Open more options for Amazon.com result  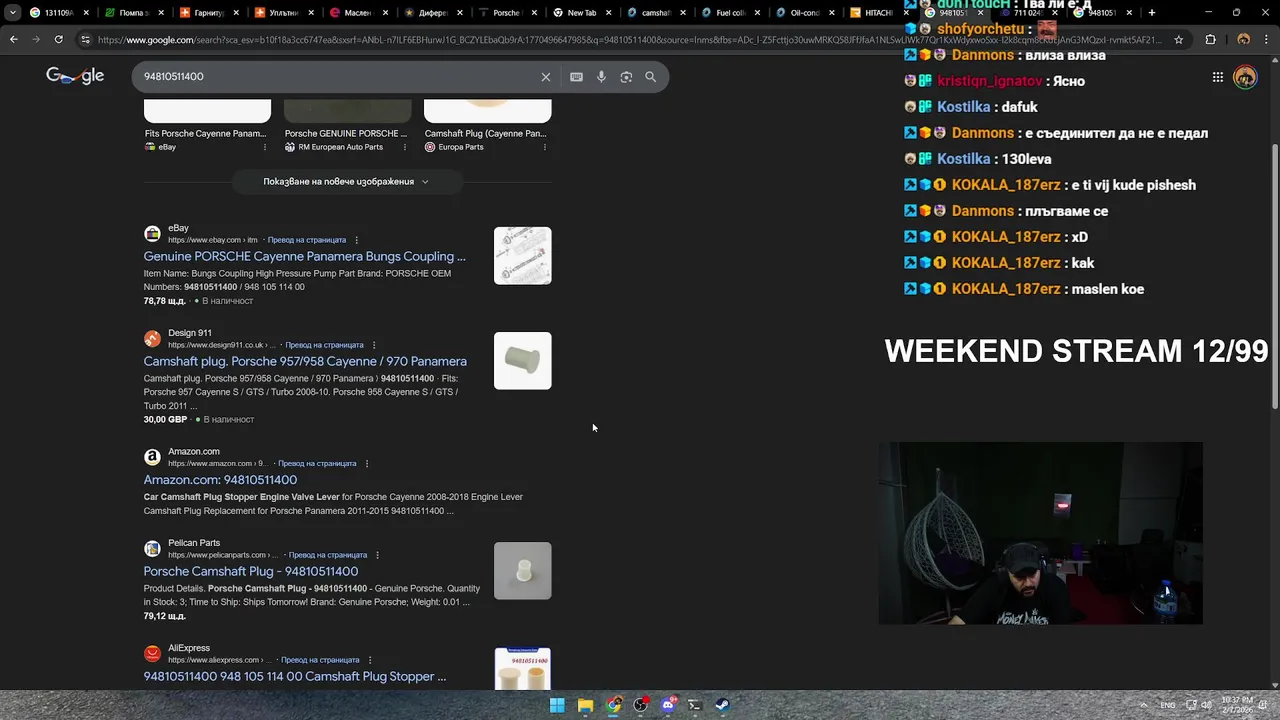click(x=367, y=464)
